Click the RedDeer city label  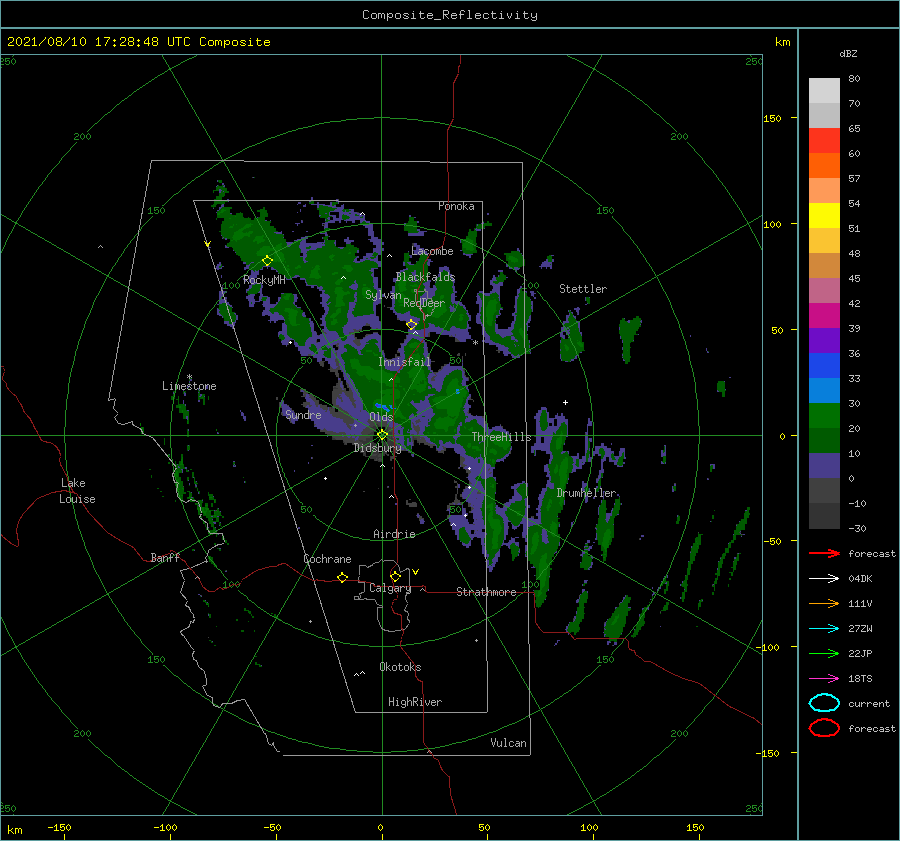tap(424, 303)
